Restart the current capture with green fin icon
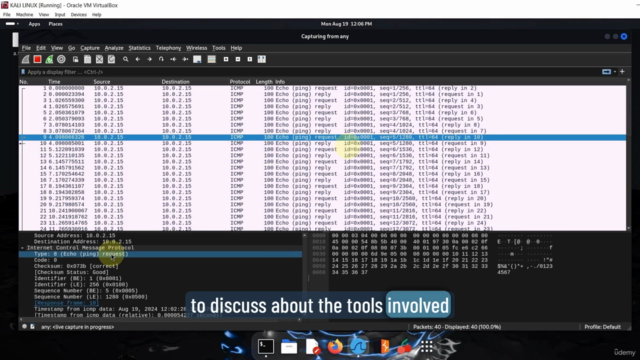 click(49, 59)
